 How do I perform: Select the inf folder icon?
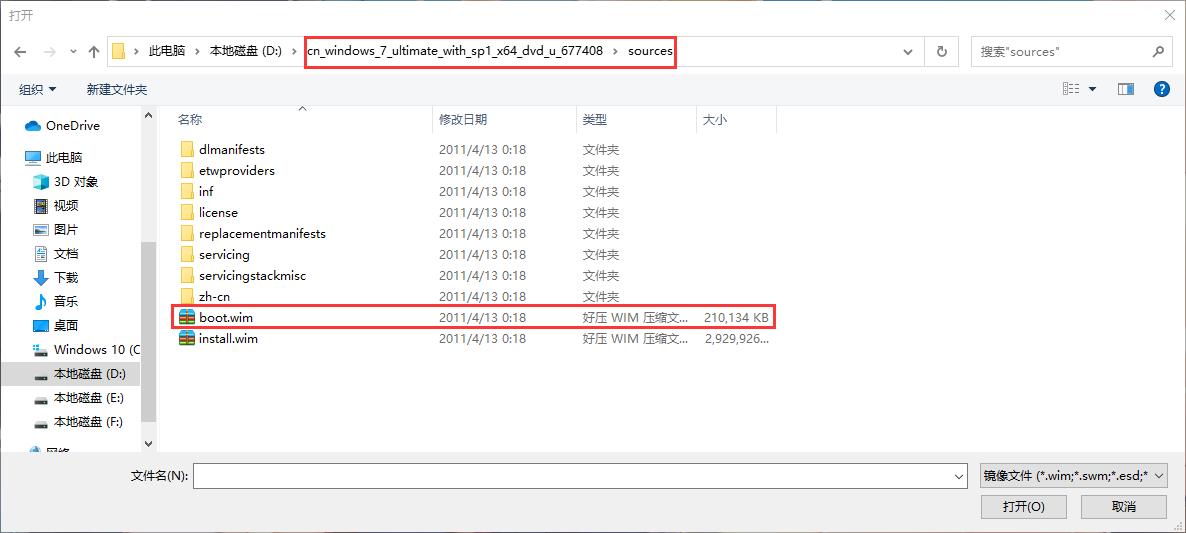(187, 191)
